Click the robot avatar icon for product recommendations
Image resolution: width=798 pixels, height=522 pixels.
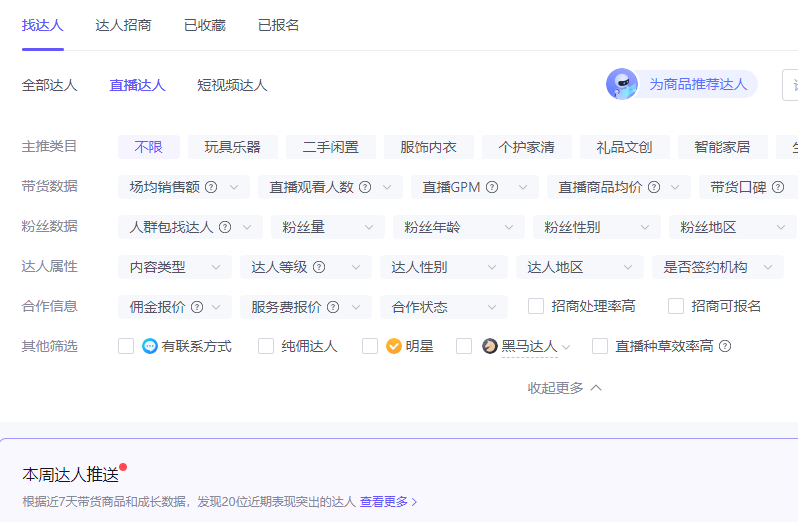(x=622, y=84)
